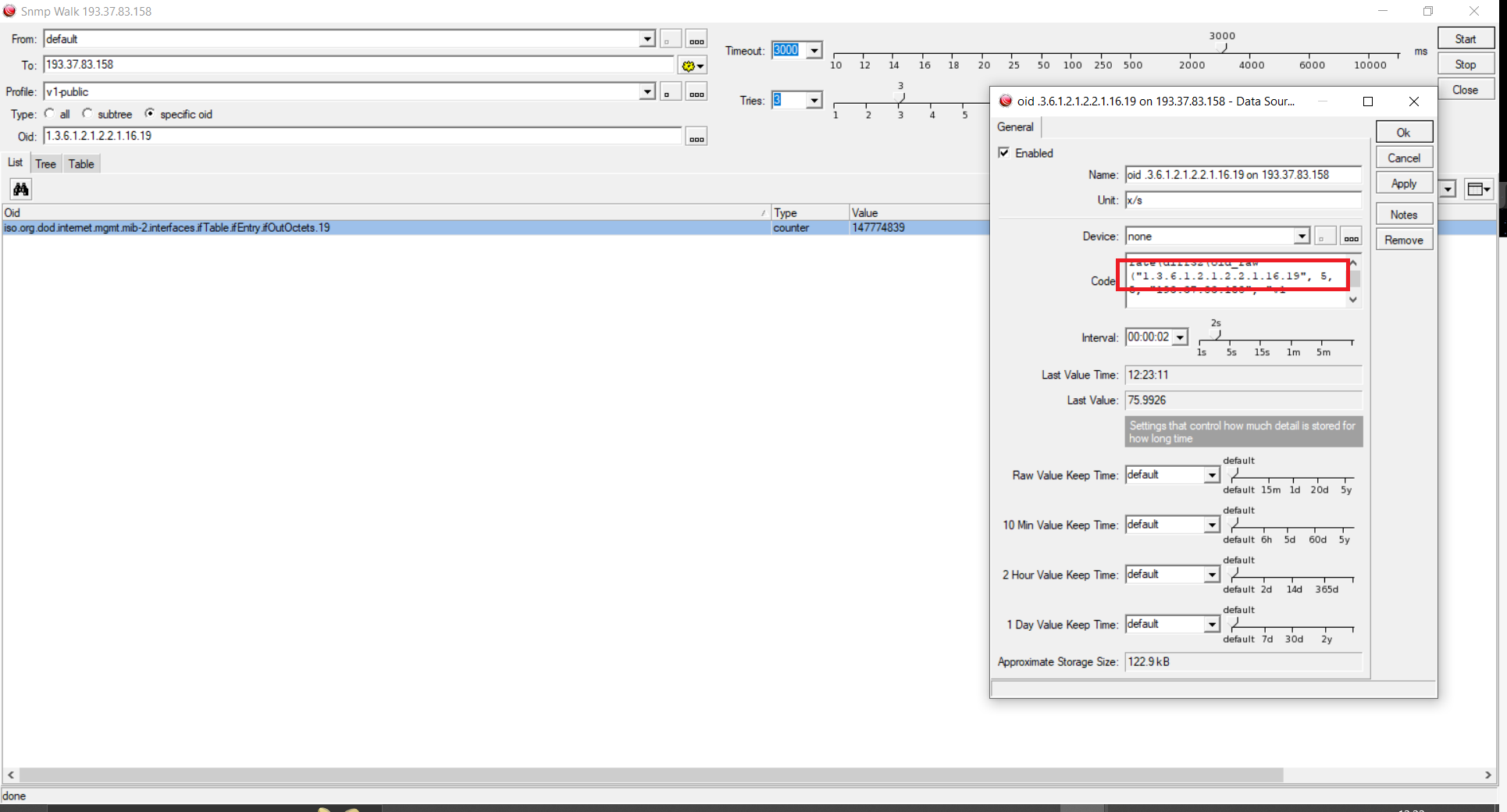The width and height of the screenshot is (1507, 812).
Task: Open the Interval dropdown arrow
Action: (1180, 337)
